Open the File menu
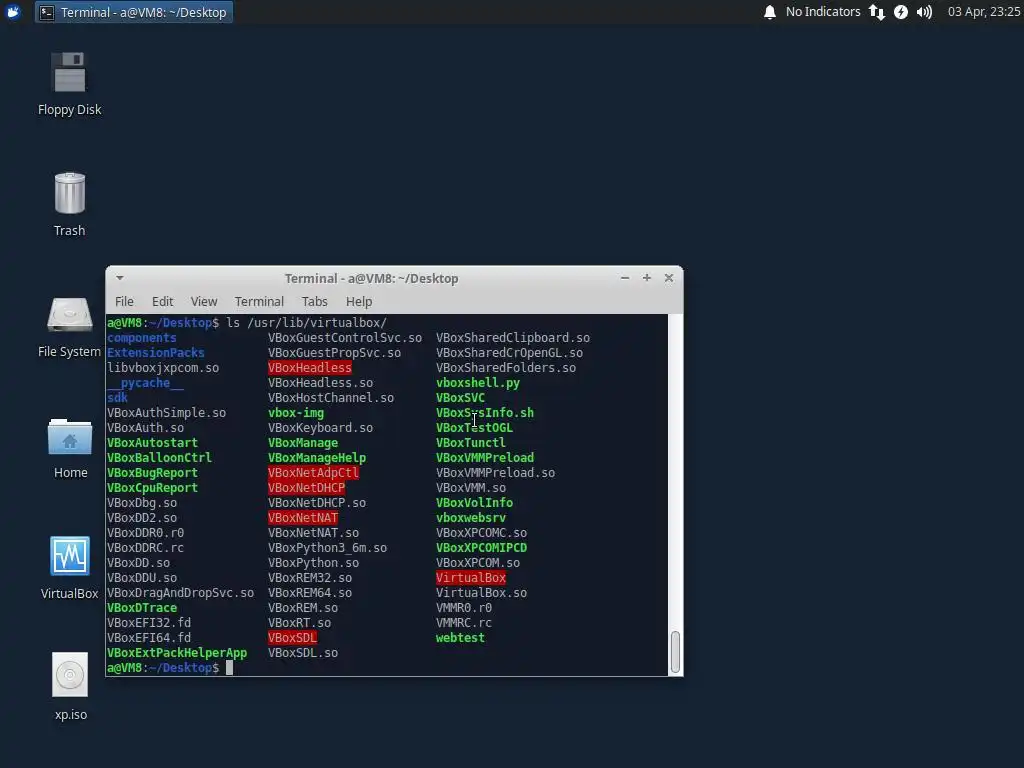The height and width of the screenshot is (768, 1024). tap(124, 302)
